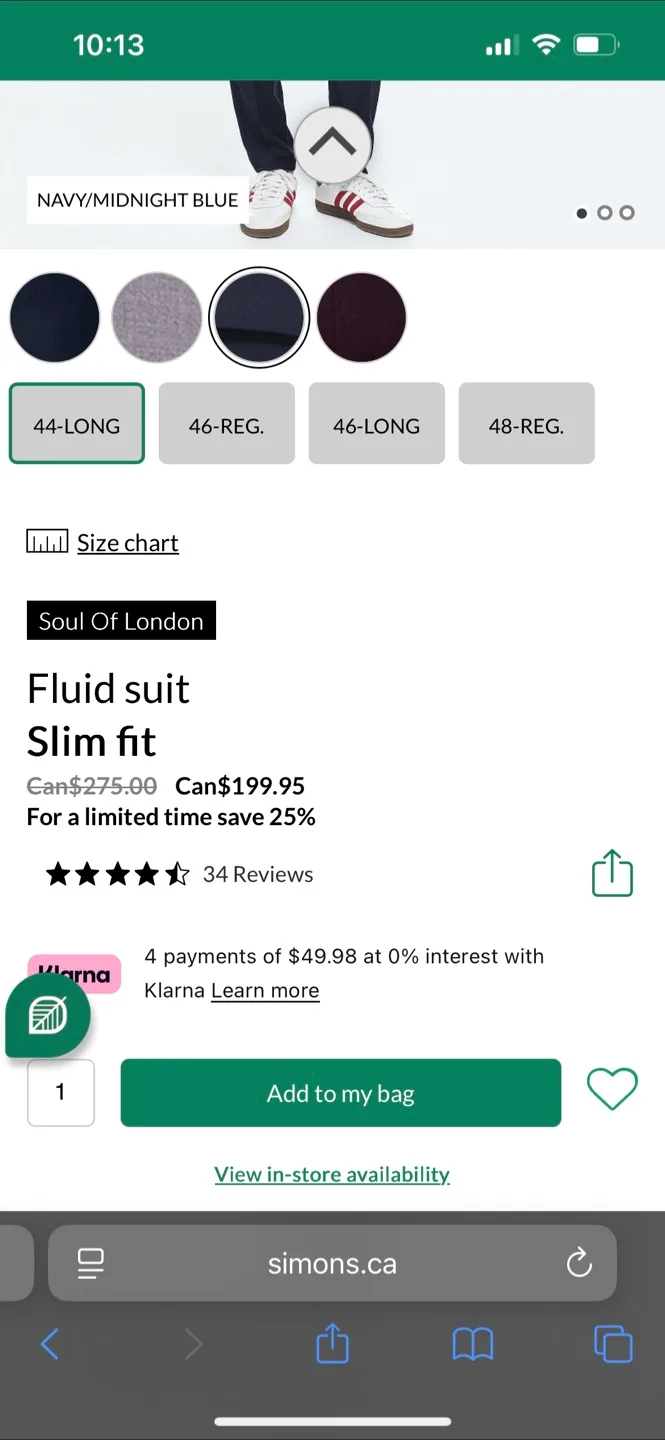Add the suit to my bag
The image size is (665, 1440).
click(x=340, y=1093)
